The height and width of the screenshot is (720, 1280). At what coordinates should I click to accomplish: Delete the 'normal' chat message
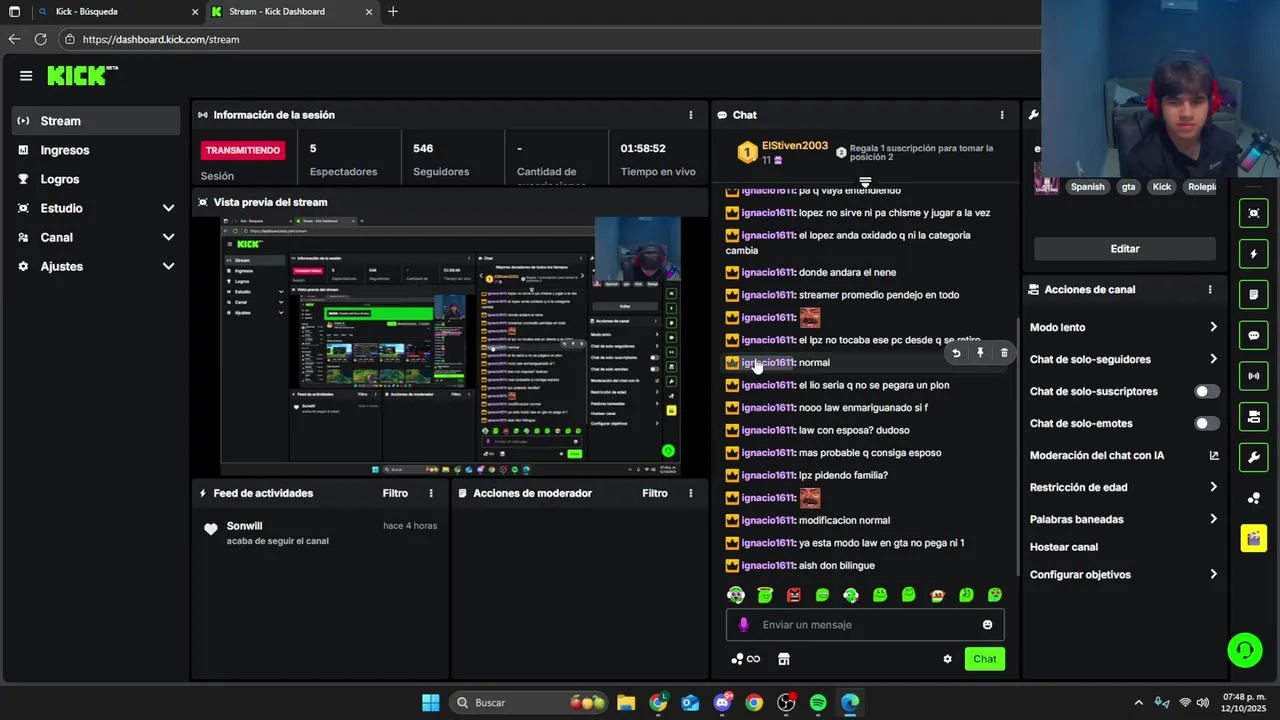[x=1004, y=353]
